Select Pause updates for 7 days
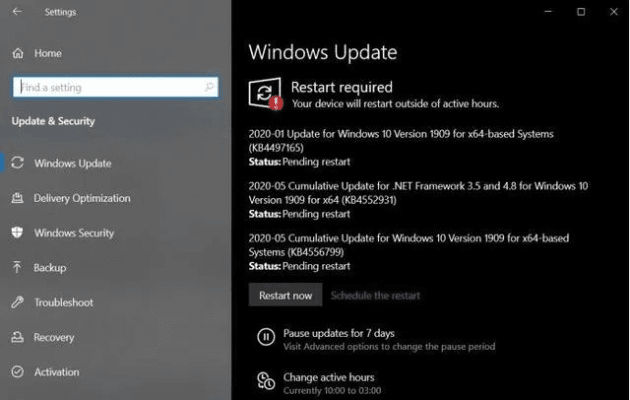630x400 pixels. tap(338, 333)
